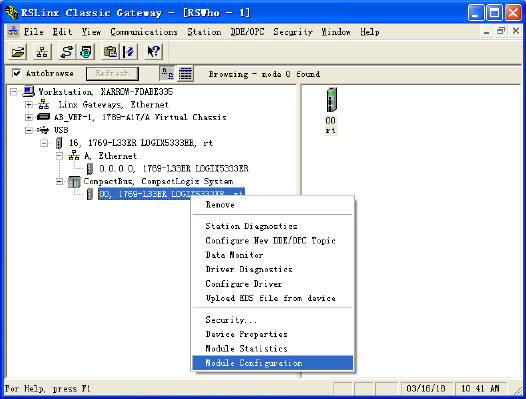Image resolution: width=526 pixels, height=399 pixels.
Task: Choose Remove from context menu
Action: (272, 205)
